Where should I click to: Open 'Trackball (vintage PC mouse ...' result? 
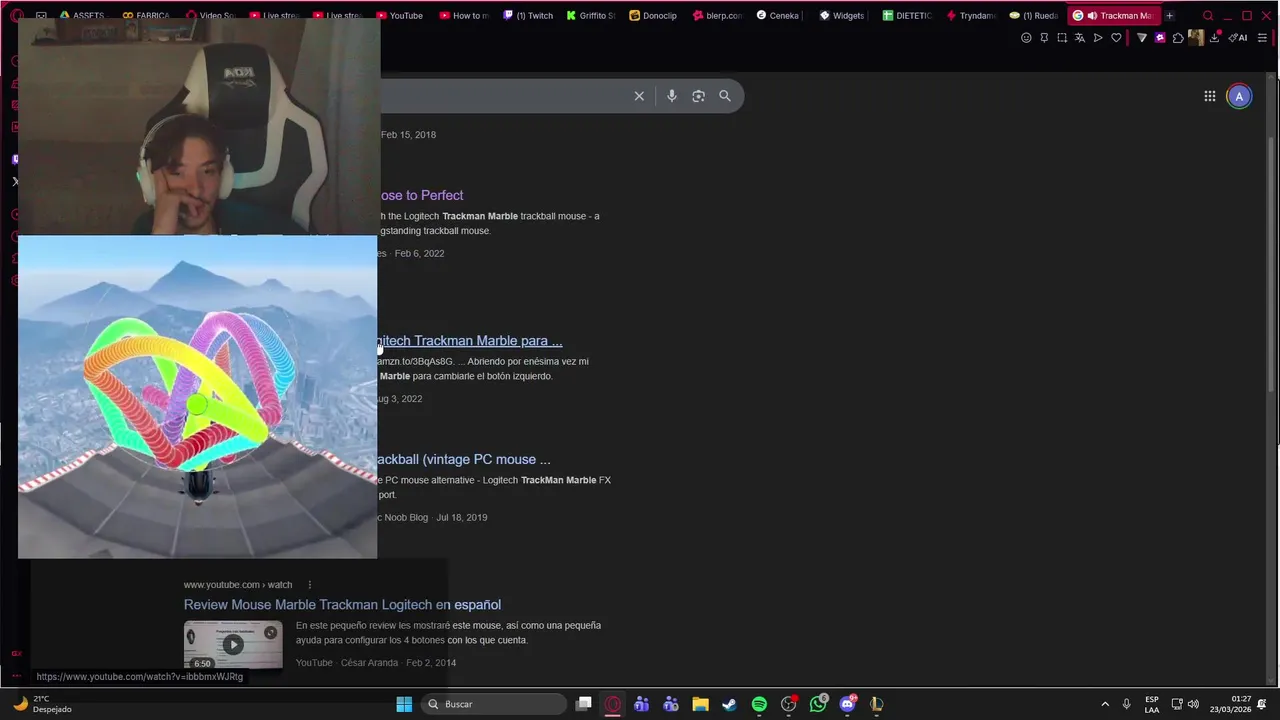(464, 460)
